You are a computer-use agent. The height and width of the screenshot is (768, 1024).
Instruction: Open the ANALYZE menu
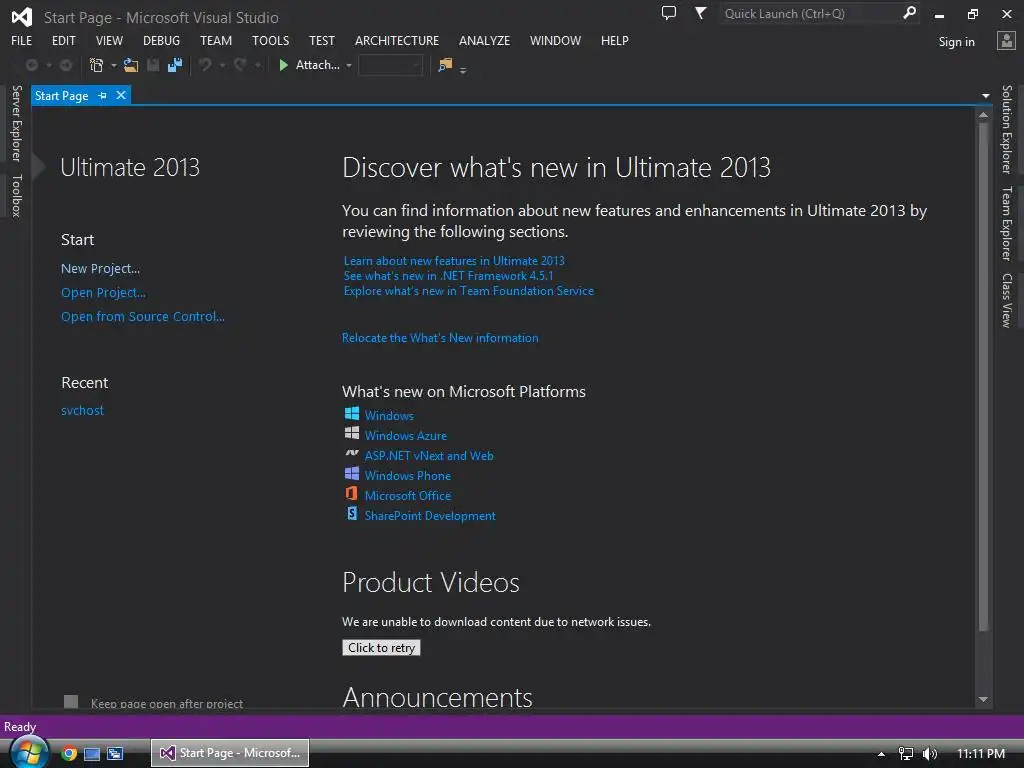[485, 40]
